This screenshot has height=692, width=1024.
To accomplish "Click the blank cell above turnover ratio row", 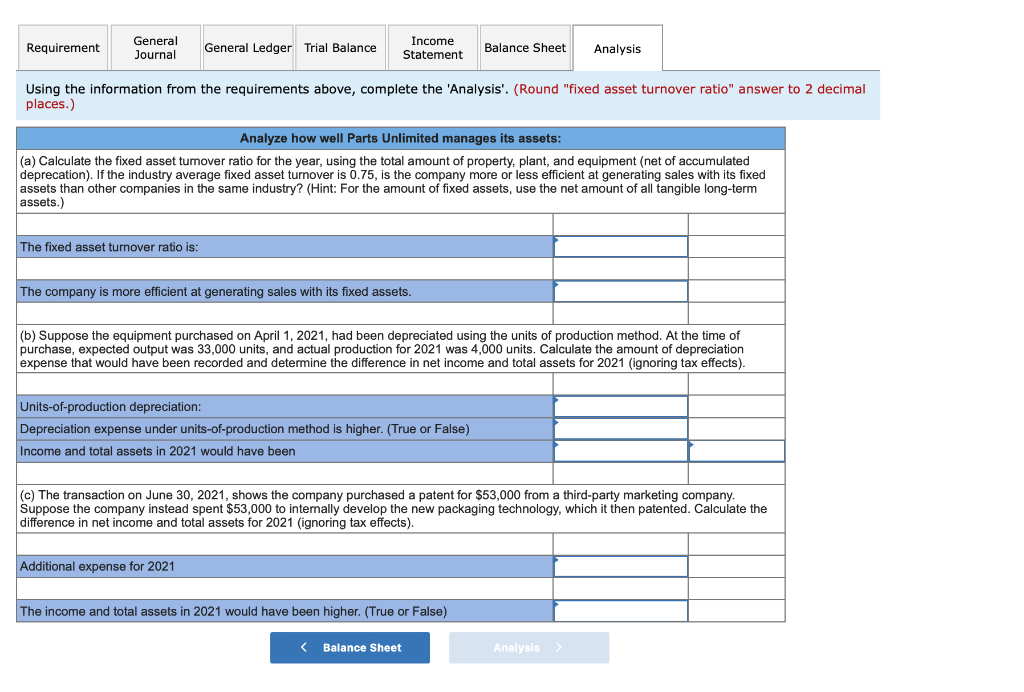I will click(x=620, y=224).
